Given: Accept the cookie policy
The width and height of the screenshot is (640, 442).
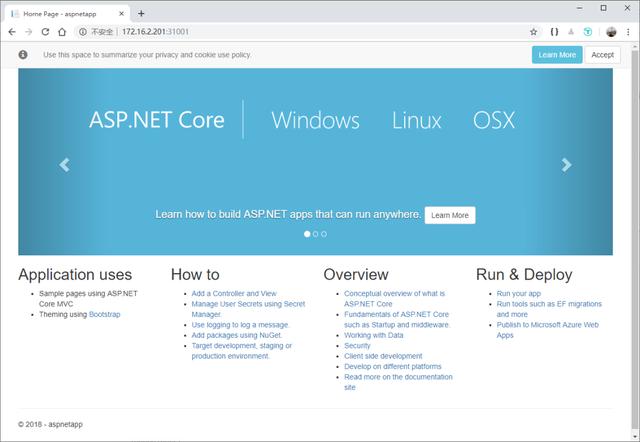Looking at the screenshot, I should [602, 55].
